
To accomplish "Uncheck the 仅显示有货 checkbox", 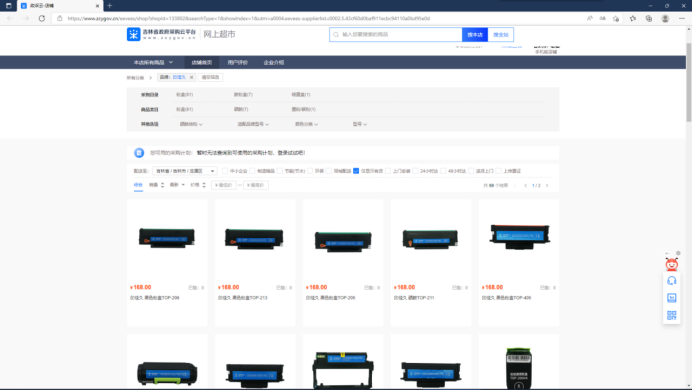I will click(356, 171).
